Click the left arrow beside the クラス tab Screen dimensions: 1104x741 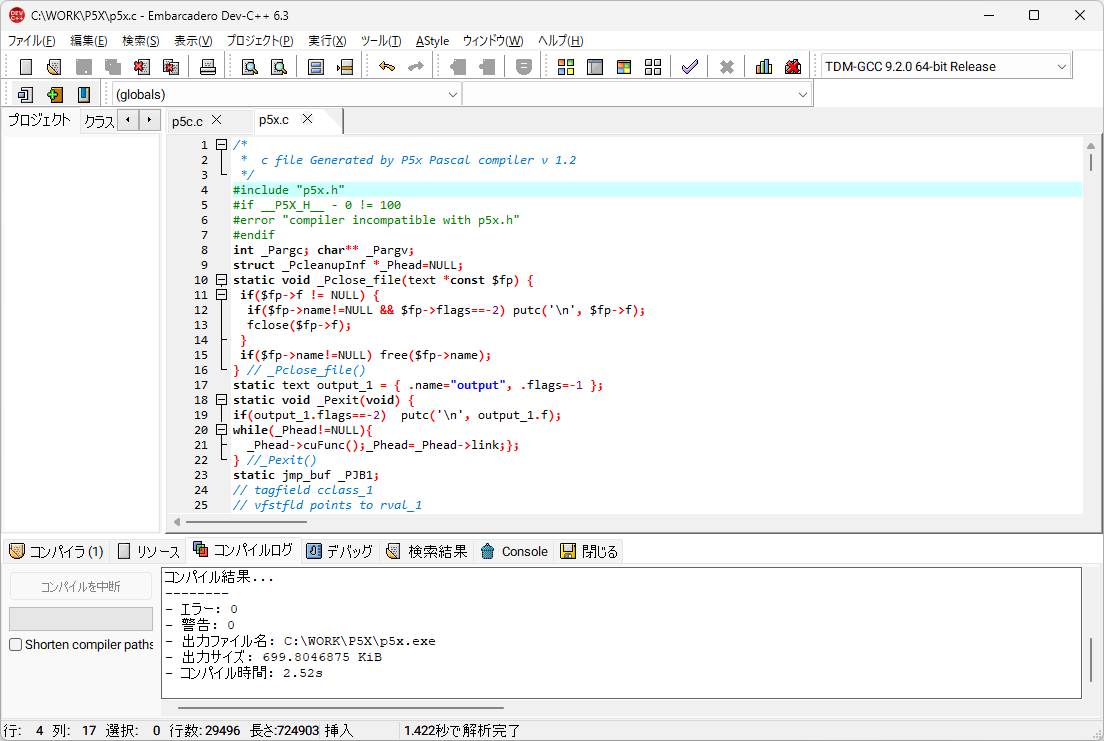pyautogui.click(x=127, y=120)
